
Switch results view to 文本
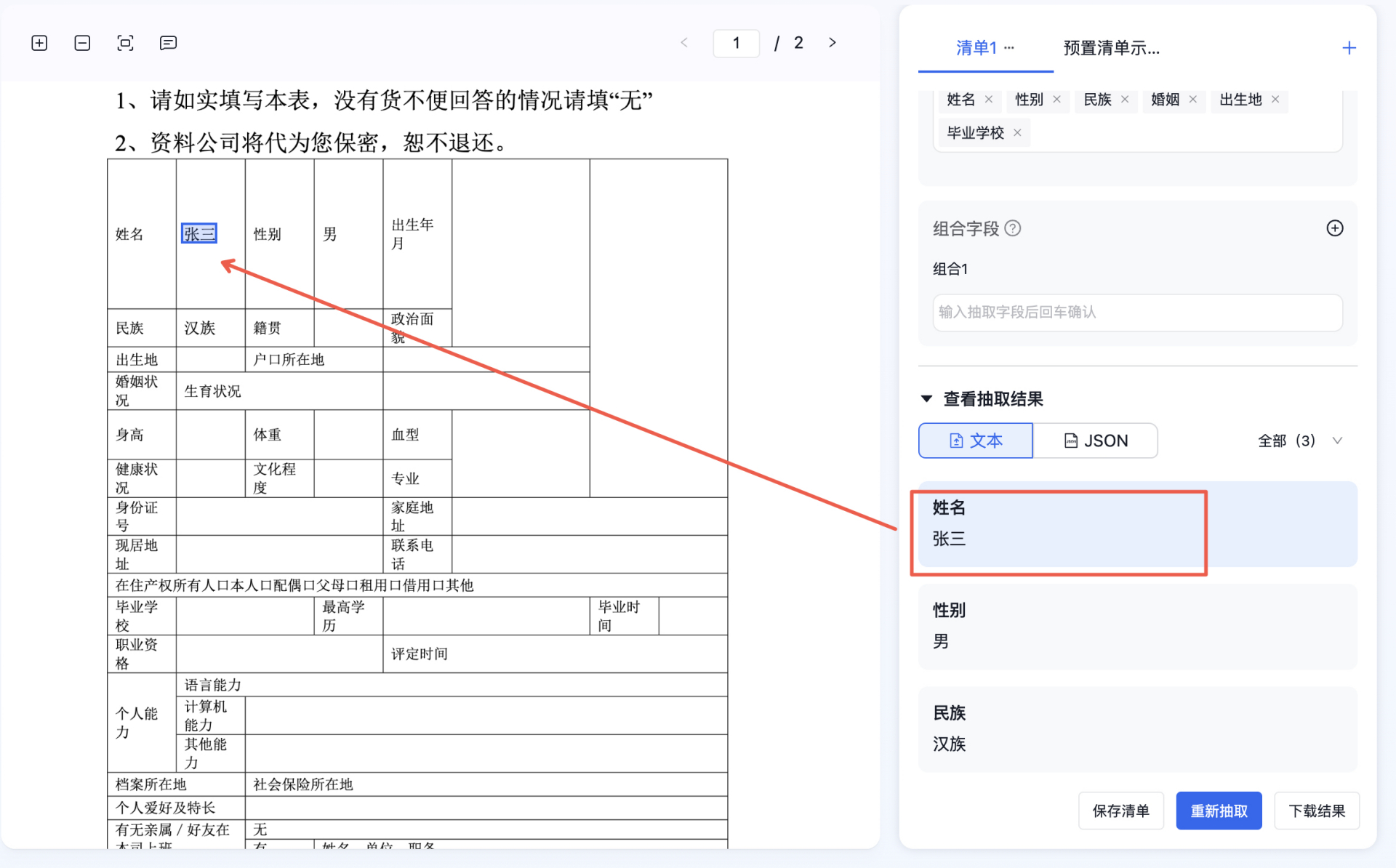[976, 441]
